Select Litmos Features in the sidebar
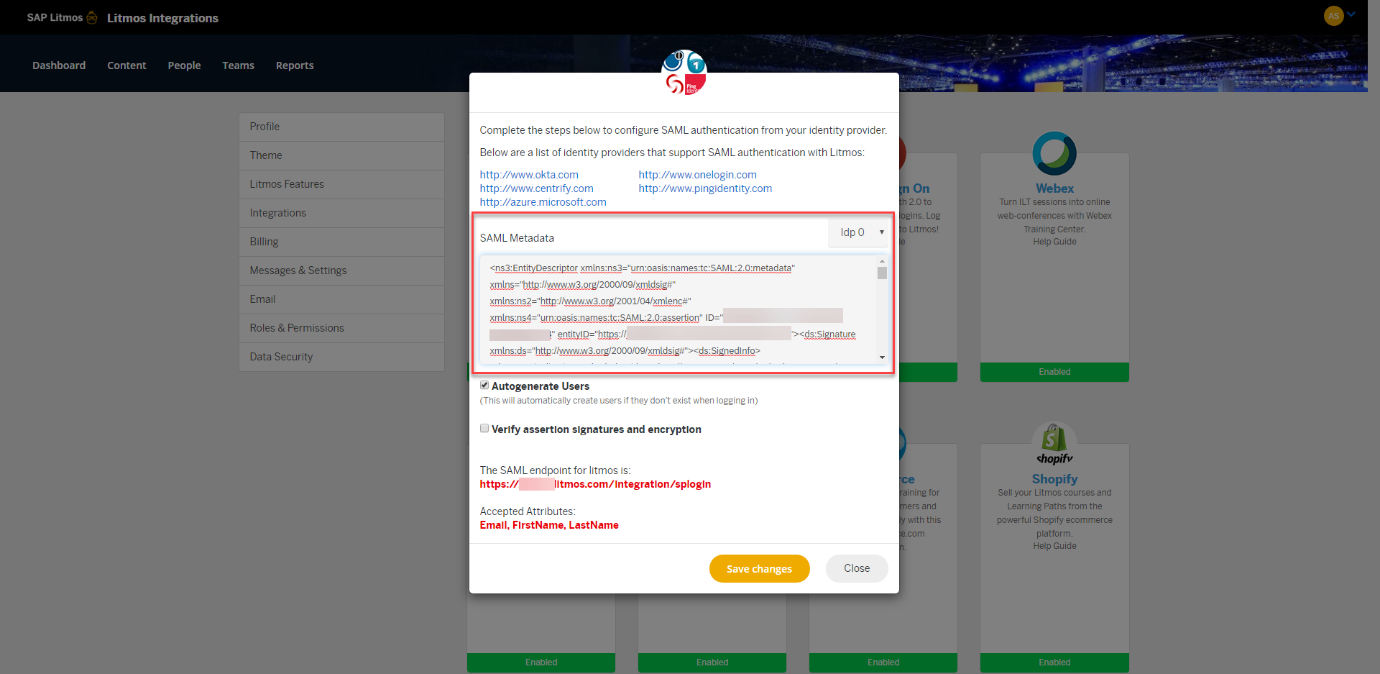Viewport: 1380px width, 674px height. tap(341, 184)
